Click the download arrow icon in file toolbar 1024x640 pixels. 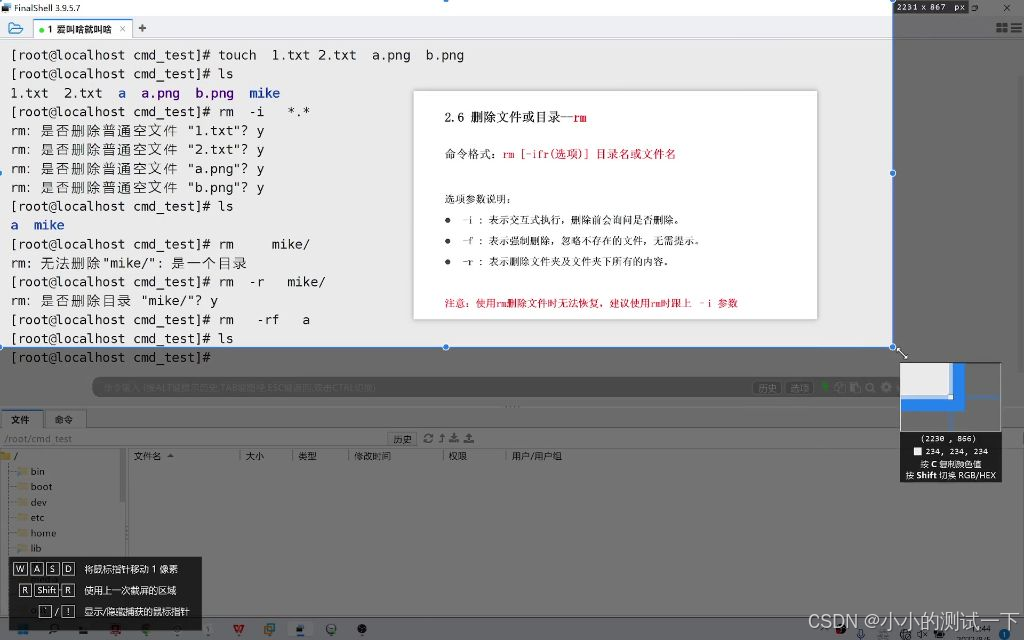click(x=454, y=437)
